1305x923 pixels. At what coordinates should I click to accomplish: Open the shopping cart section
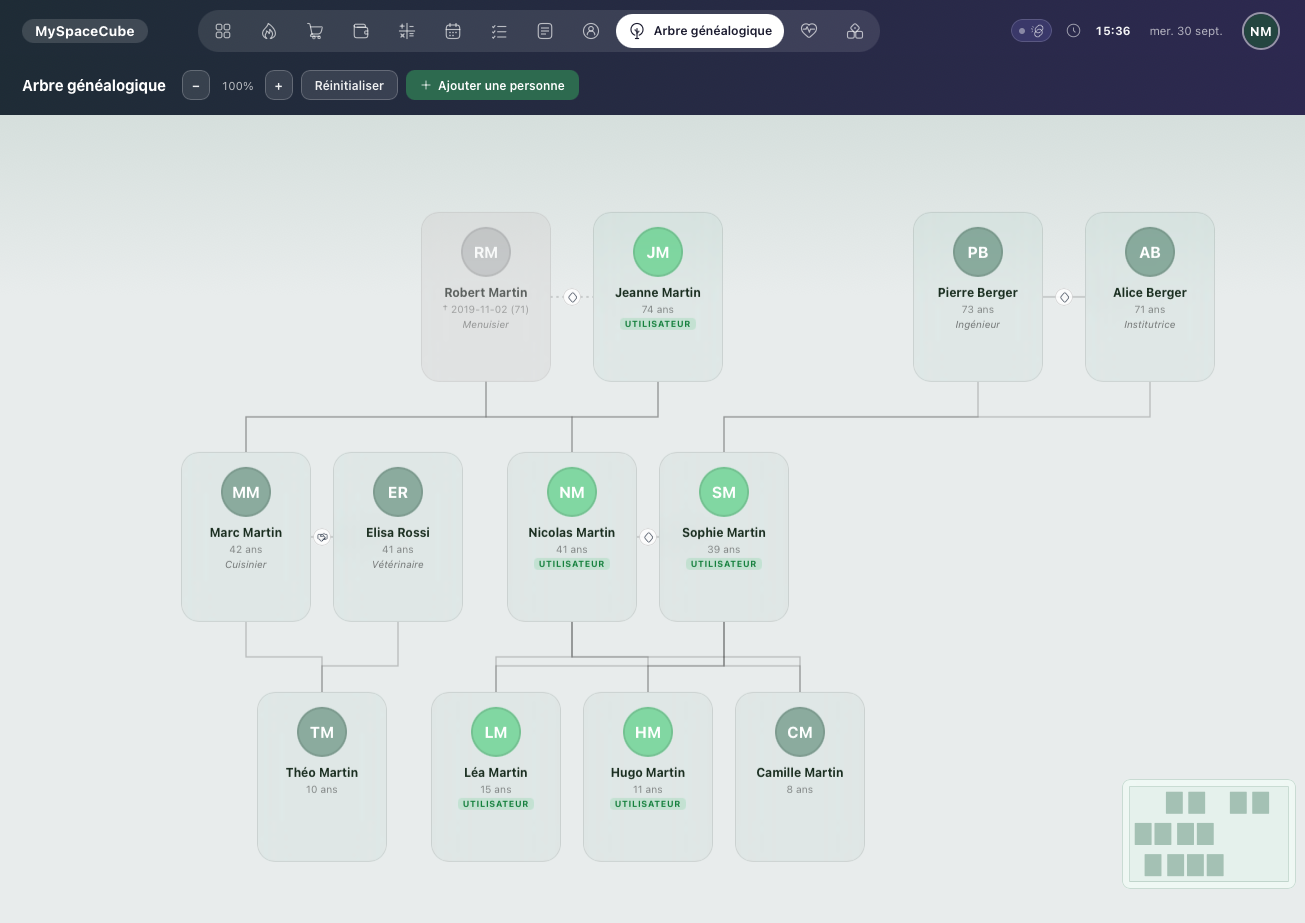click(315, 31)
